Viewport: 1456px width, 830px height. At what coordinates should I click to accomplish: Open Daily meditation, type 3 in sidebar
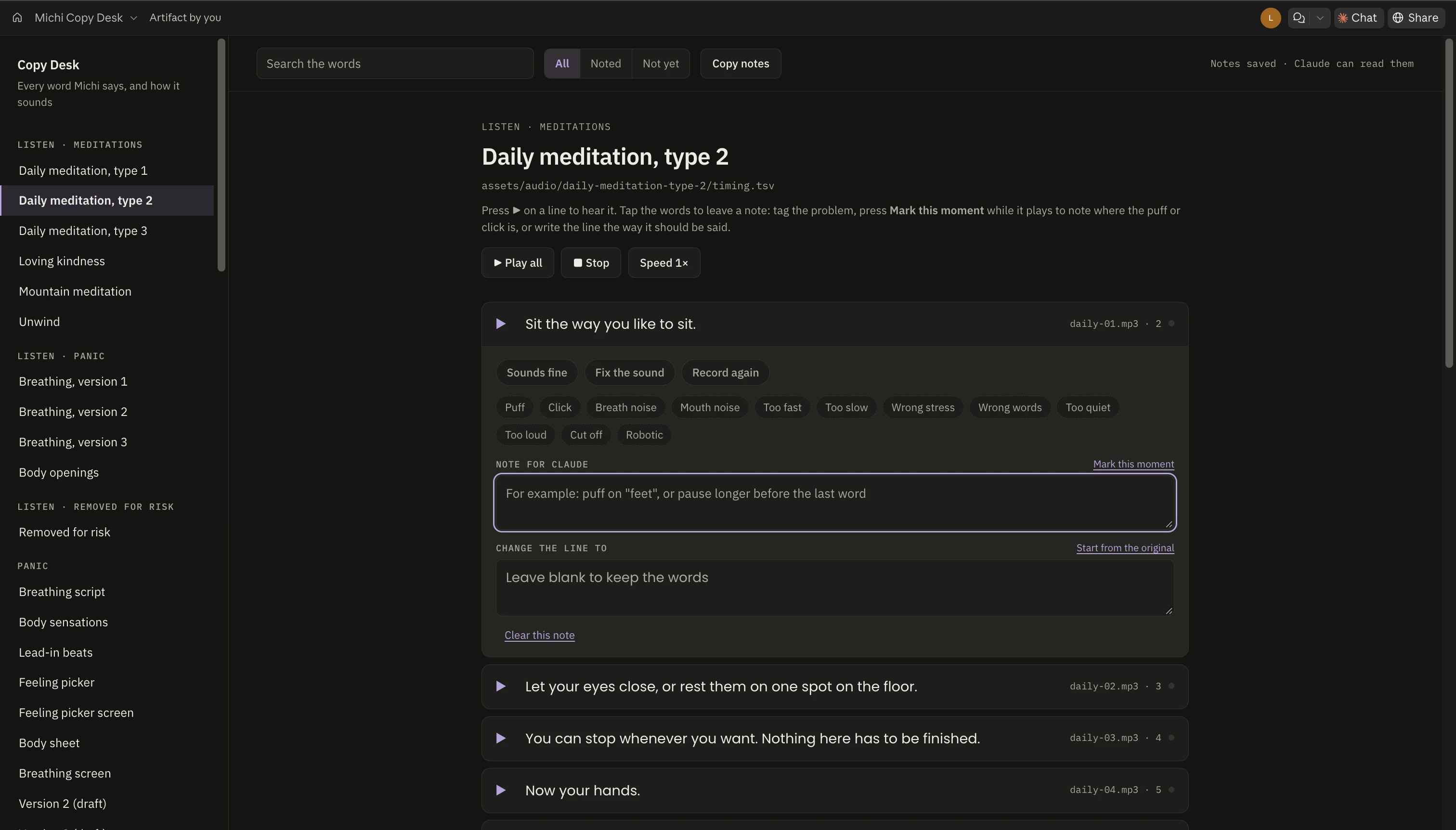click(x=107, y=231)
